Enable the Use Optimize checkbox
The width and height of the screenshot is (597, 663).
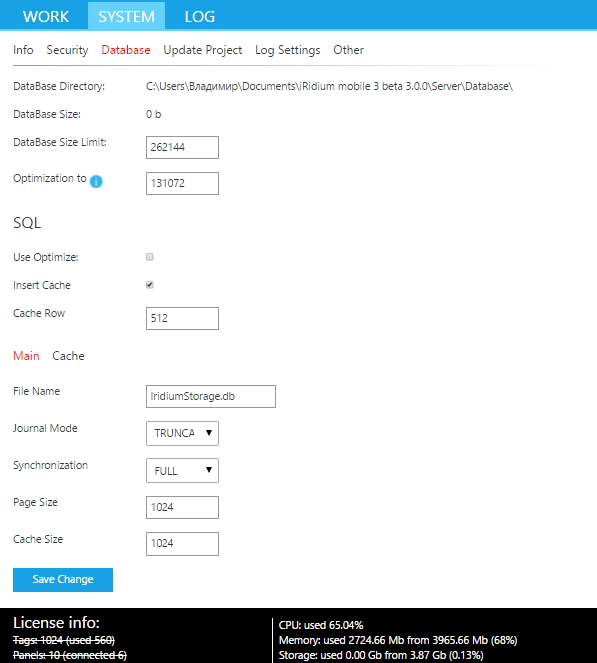pos(150,257)
